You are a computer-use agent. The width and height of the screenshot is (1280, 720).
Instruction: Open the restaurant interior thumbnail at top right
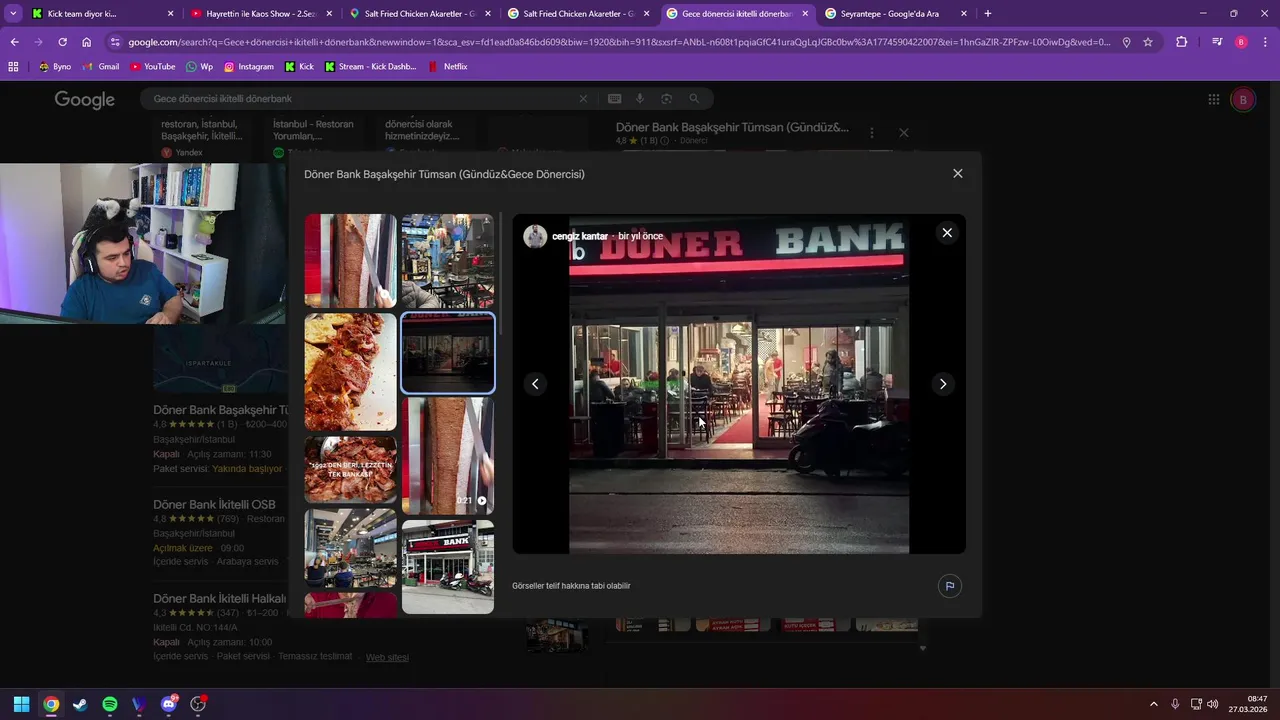tap(448, 260)
